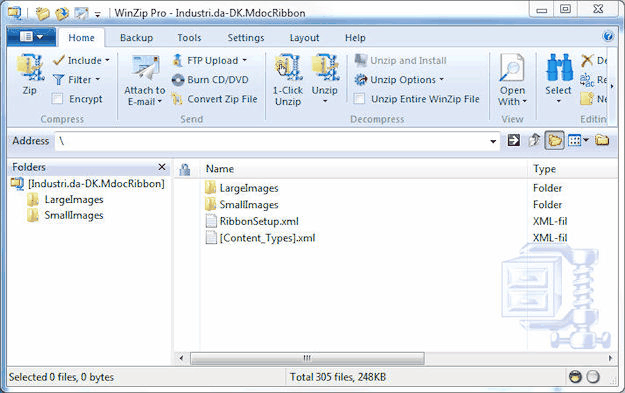Screen dimensions: 625x393
Task: Click the New Folder icon in Editing group
Action: [587, 98]
